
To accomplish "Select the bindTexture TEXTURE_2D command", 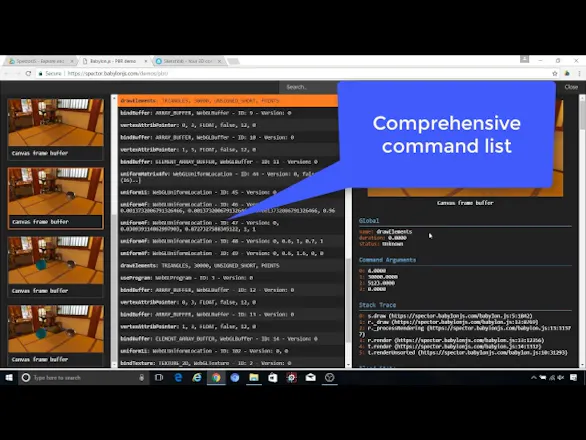I will tap(231, 363).
